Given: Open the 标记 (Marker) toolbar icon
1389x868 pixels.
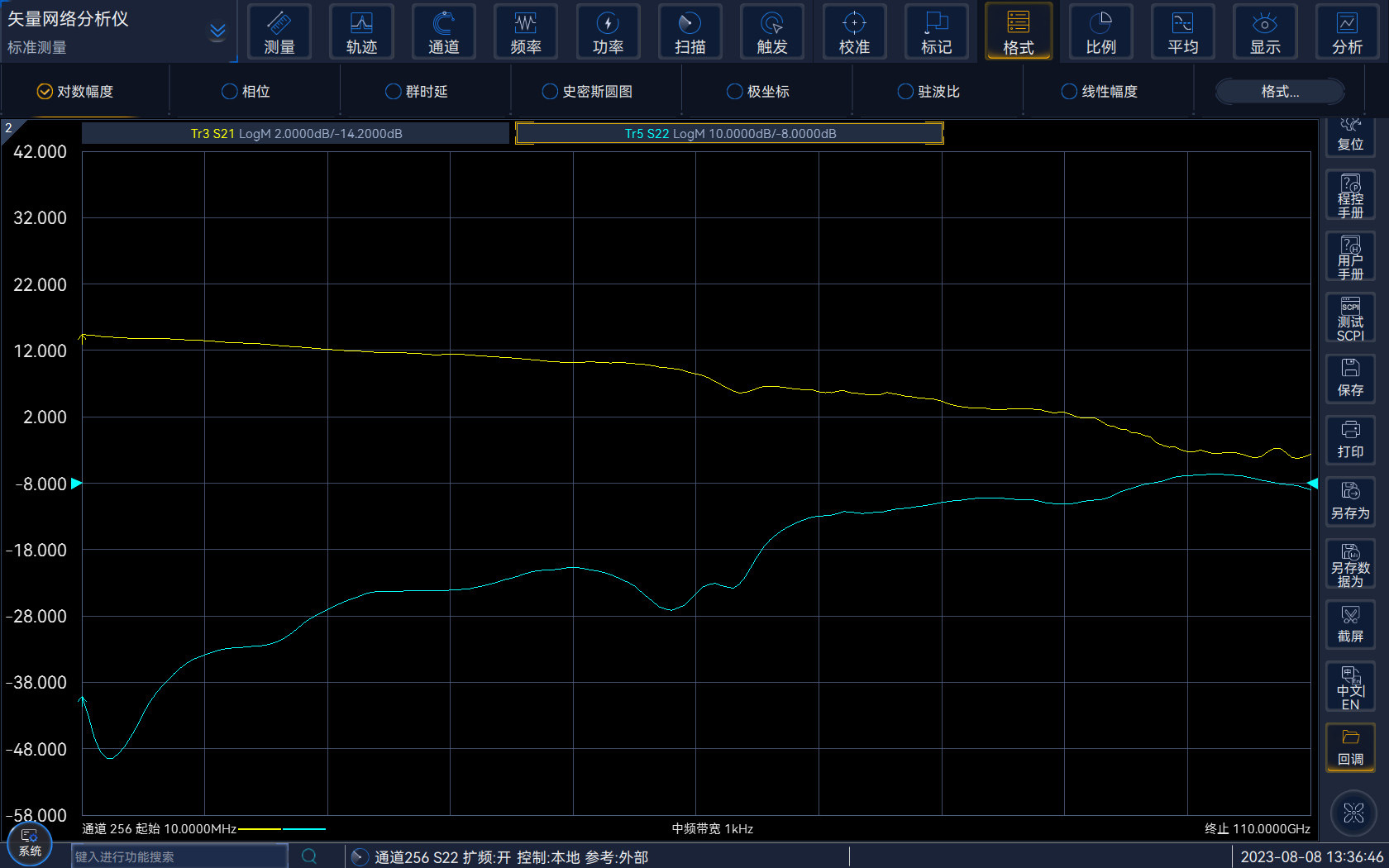Looking at the screenshot, I should click(936, 32).
